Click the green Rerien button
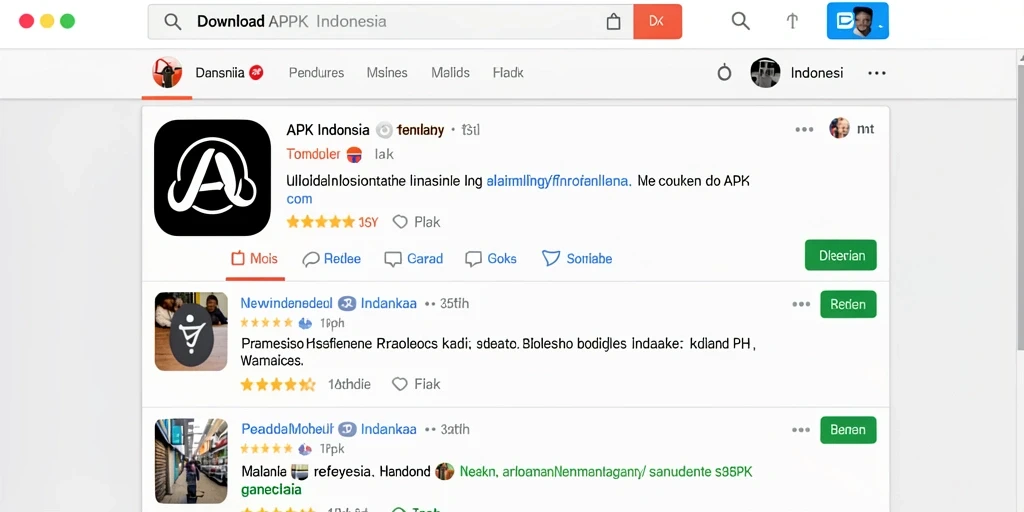 [x=848, y=304]
